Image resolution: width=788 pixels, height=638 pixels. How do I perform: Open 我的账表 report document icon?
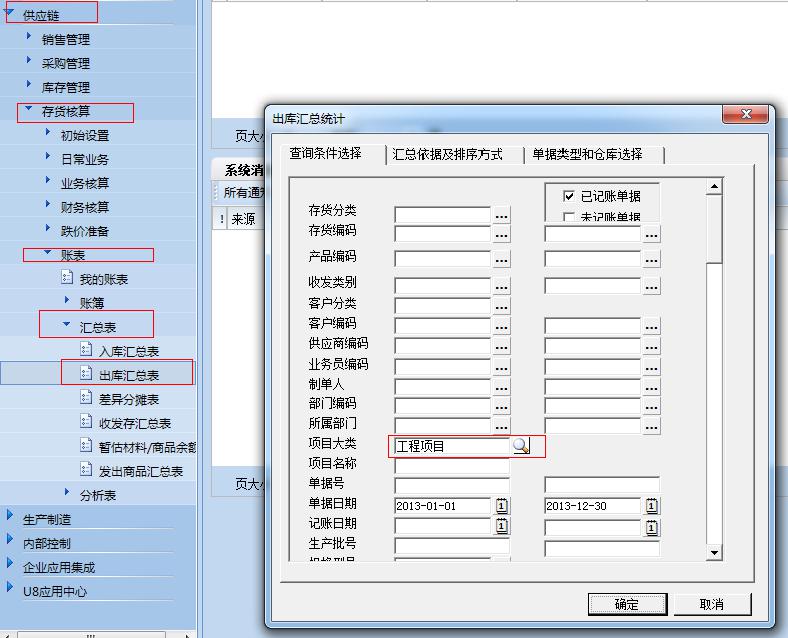point(67,277)
